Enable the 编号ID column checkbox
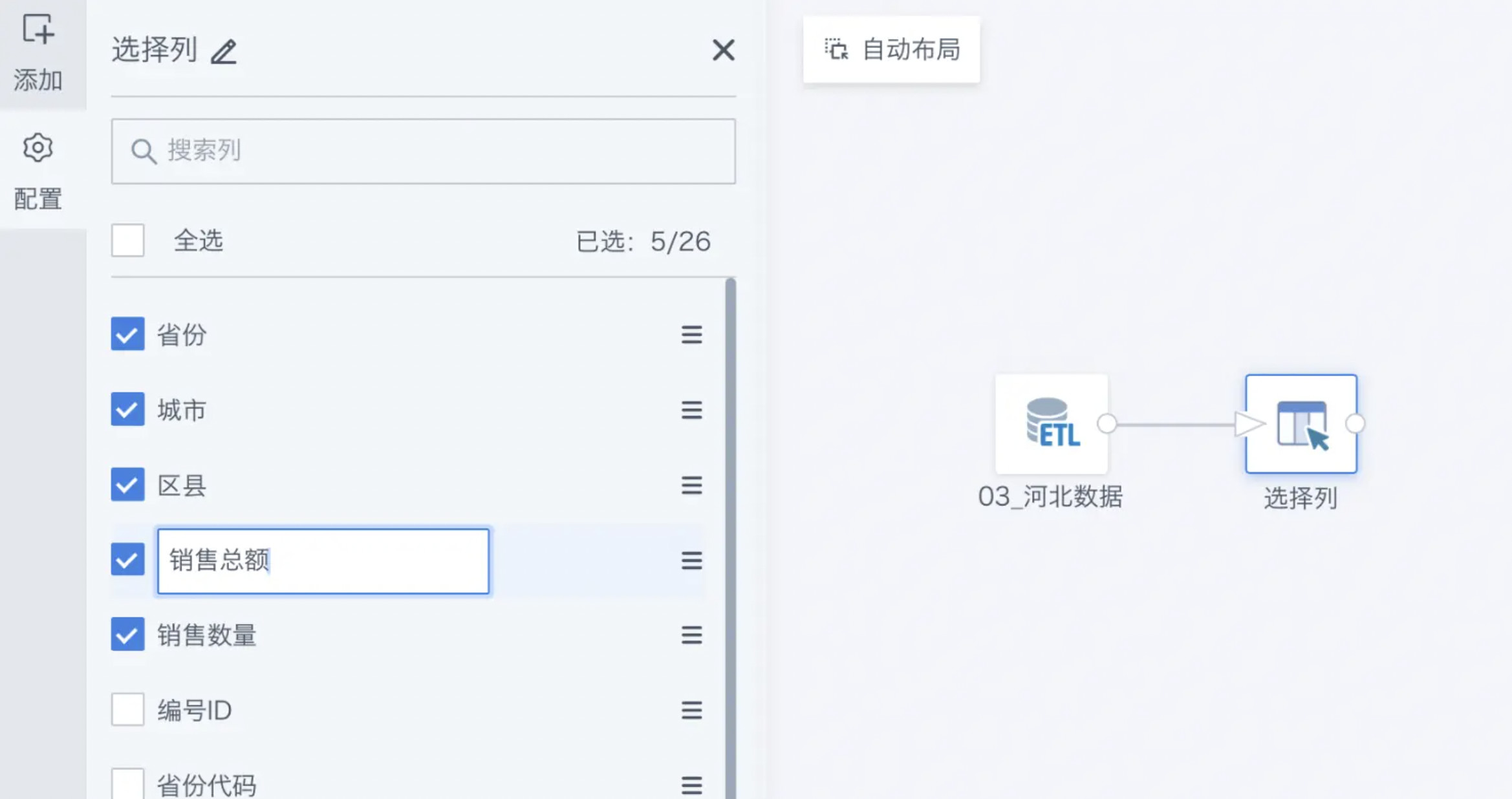The height and width of the screenshot is (799, 1512). point(127,710)
